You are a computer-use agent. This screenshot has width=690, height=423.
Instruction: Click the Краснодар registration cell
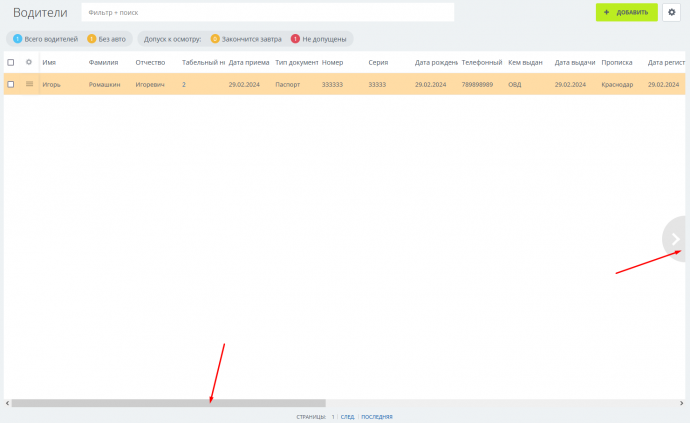[617, 85]
